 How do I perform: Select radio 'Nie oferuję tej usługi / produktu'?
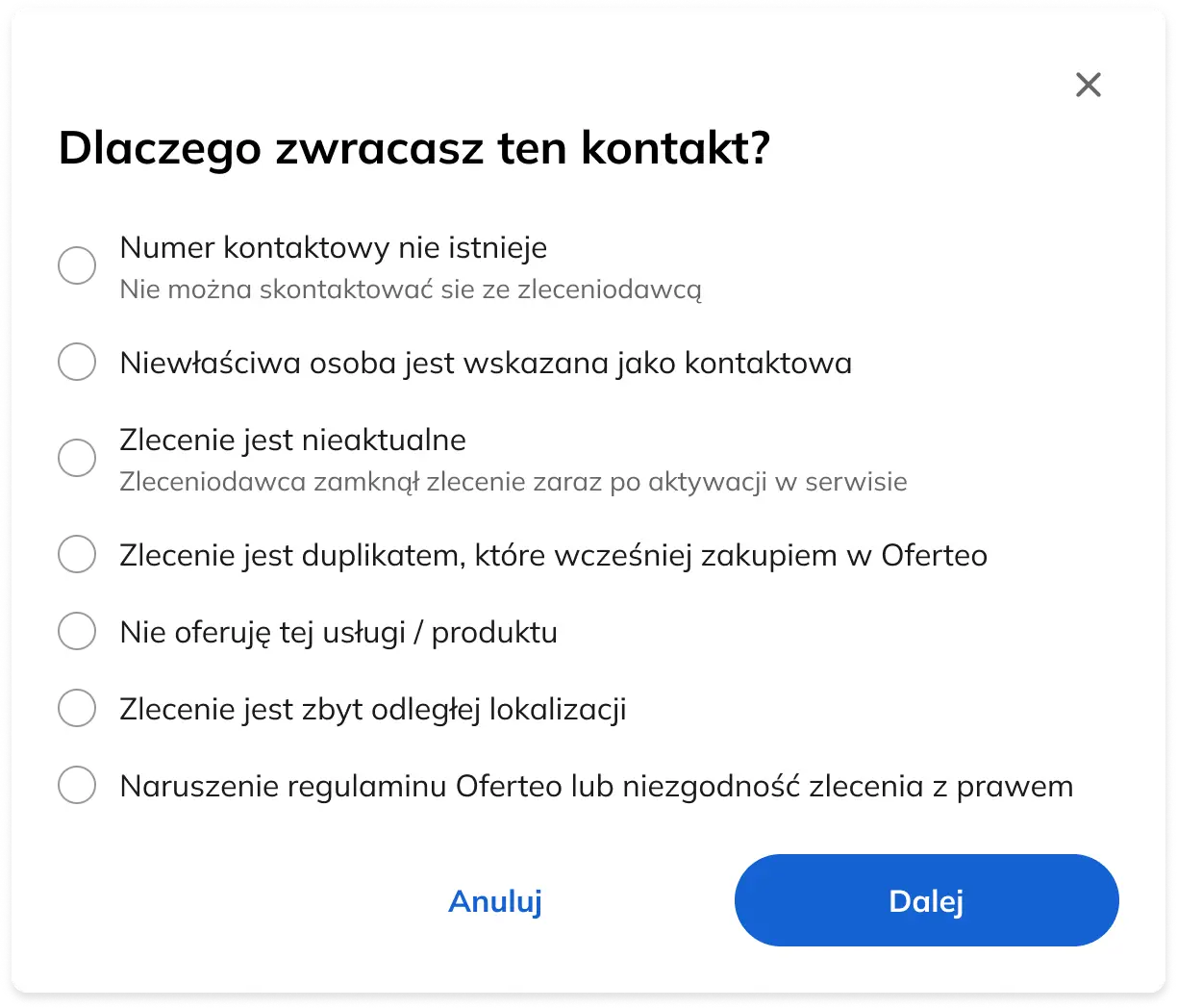click(77, 632)
